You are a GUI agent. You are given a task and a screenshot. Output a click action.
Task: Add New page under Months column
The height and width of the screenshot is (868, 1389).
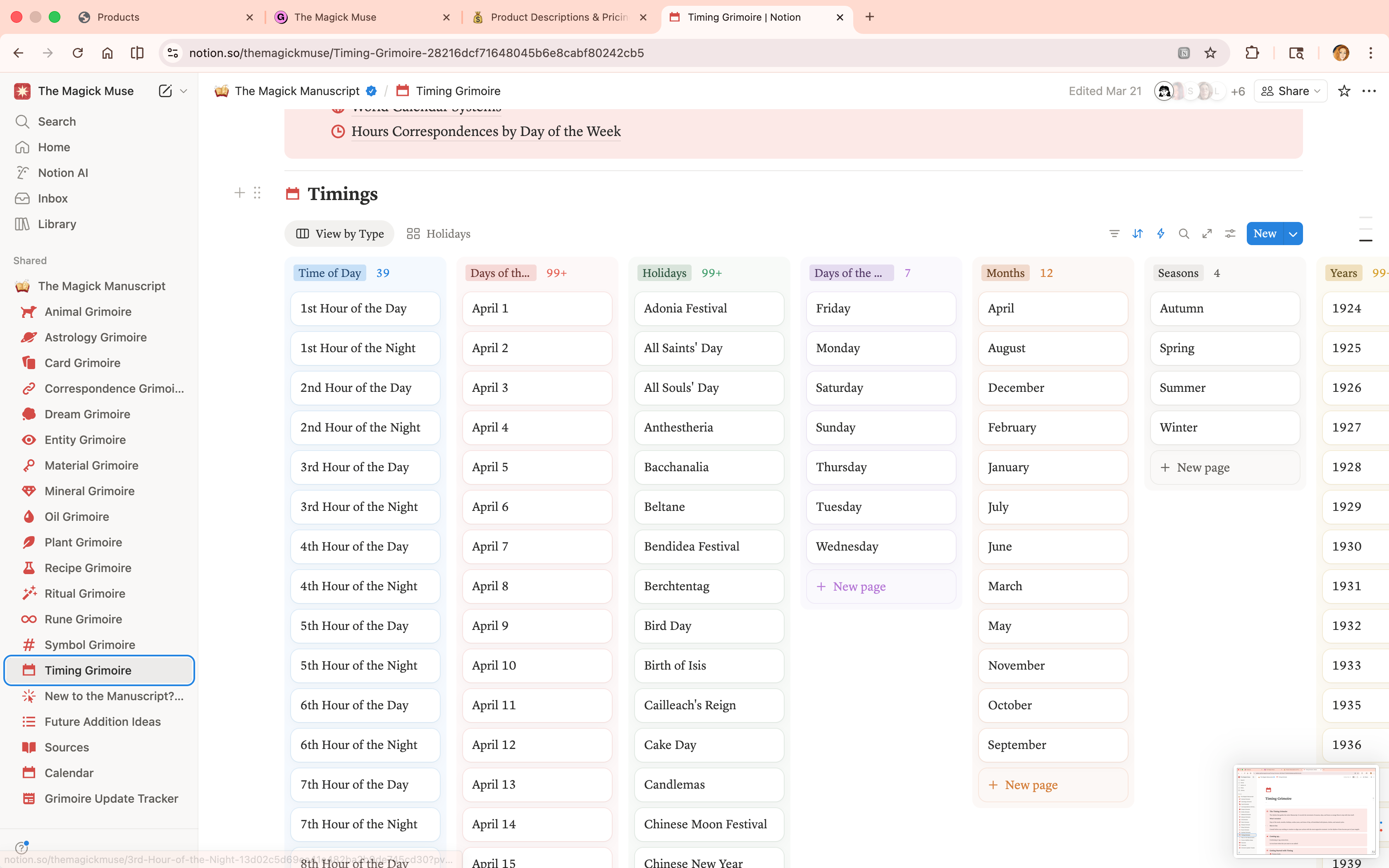(1052, 785)
